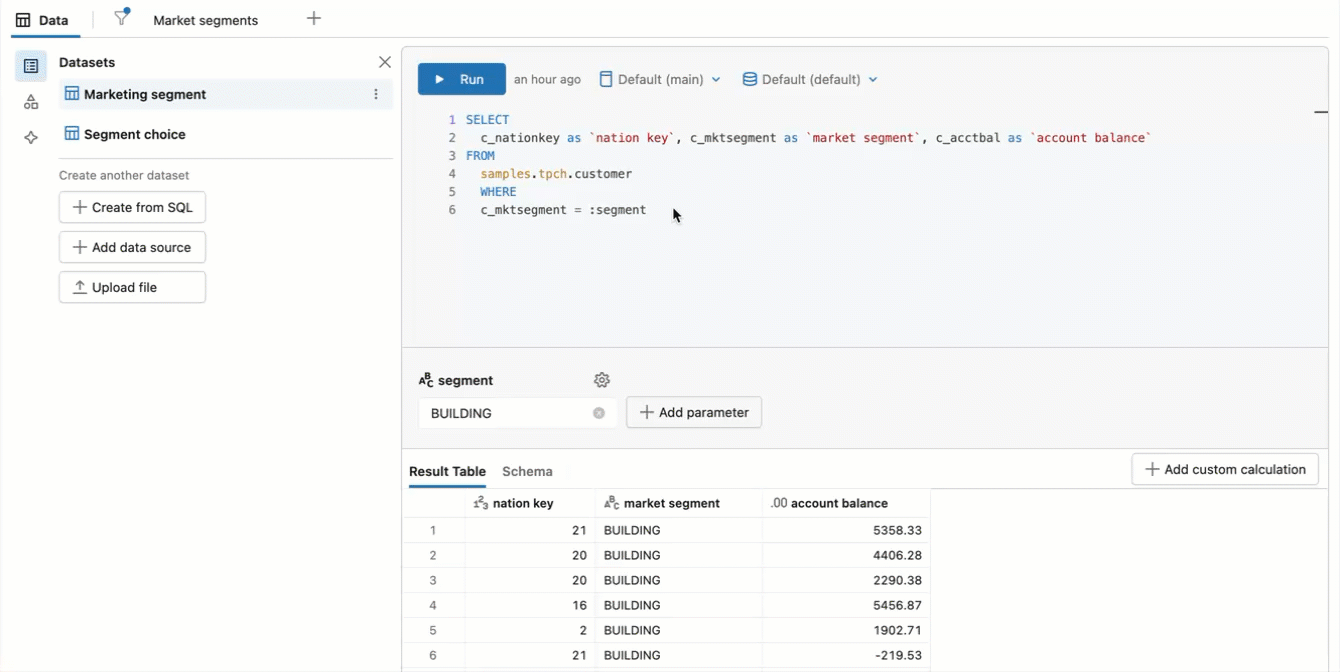The height and width of the screenshot is (672, 1340).
Task: Click Add custom calculation
Action: click(x=1224, y=468)
